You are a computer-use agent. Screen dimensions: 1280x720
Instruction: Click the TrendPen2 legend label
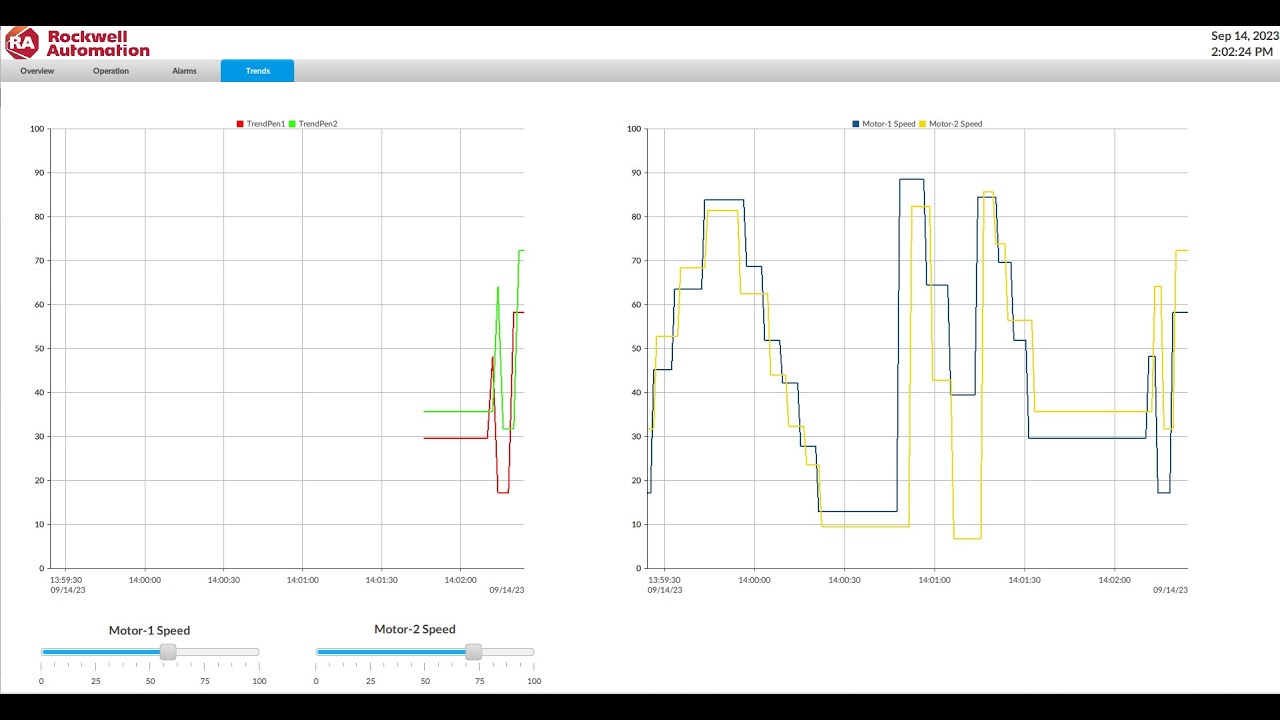click(318, 124)
